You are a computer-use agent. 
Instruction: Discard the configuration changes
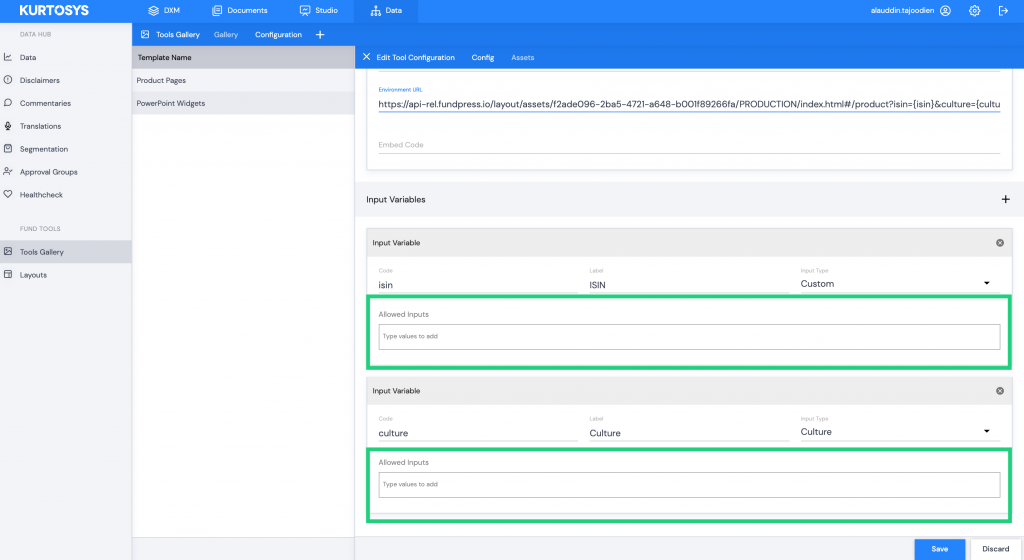tap(995, 549)
